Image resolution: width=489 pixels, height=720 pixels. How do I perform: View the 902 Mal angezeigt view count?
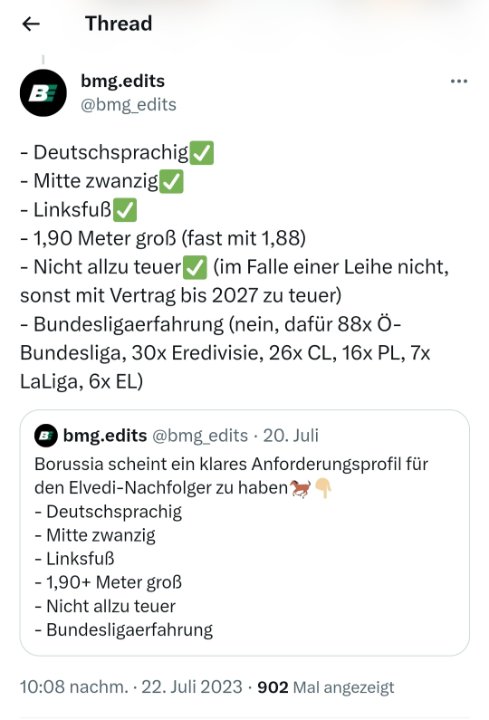tap(326, 687)
